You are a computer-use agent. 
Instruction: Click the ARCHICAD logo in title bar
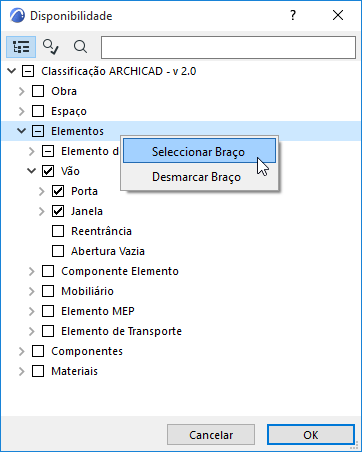click(x=17, y=16)
